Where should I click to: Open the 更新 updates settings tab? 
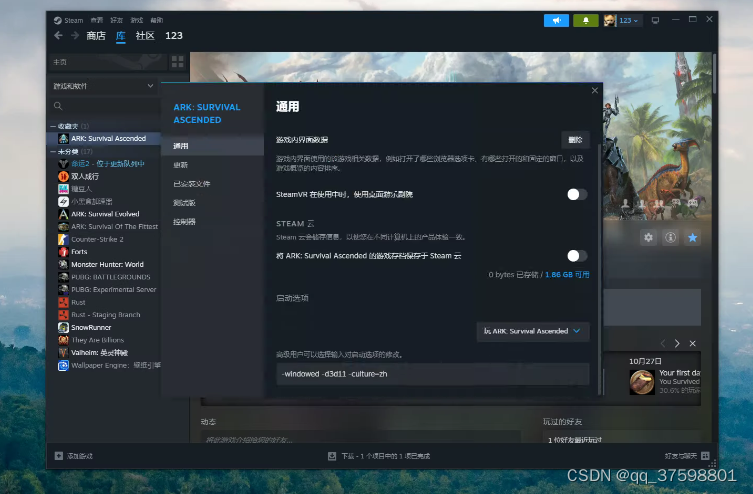[x=212, y=165]
